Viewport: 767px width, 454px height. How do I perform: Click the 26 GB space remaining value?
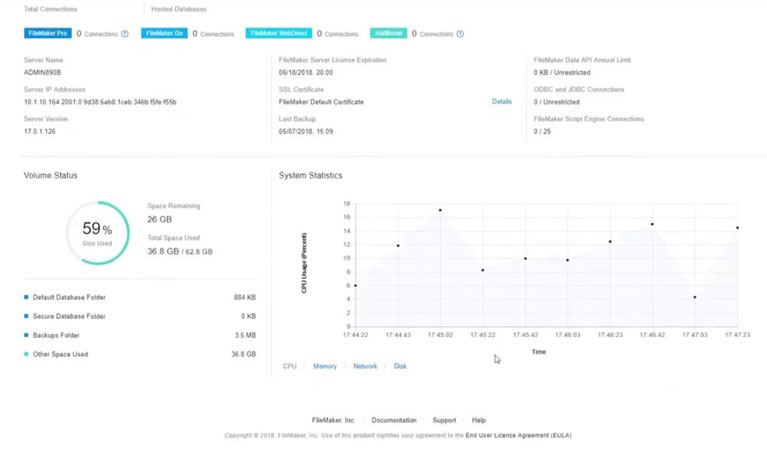(159, 219)
